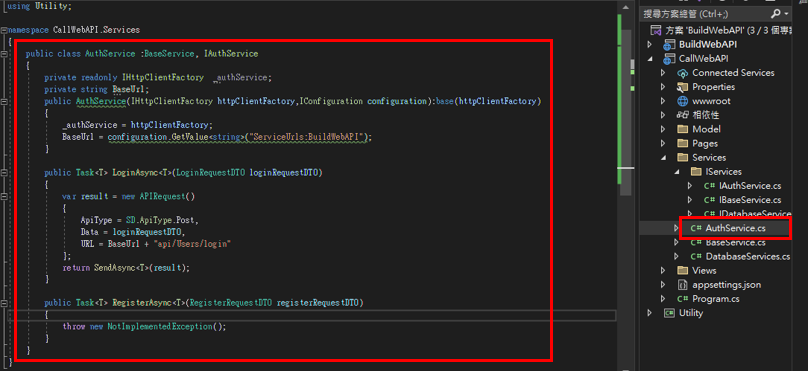808x371 pixels.
Task: Collapse the AuthService class code block
Action: click(4, 54)
